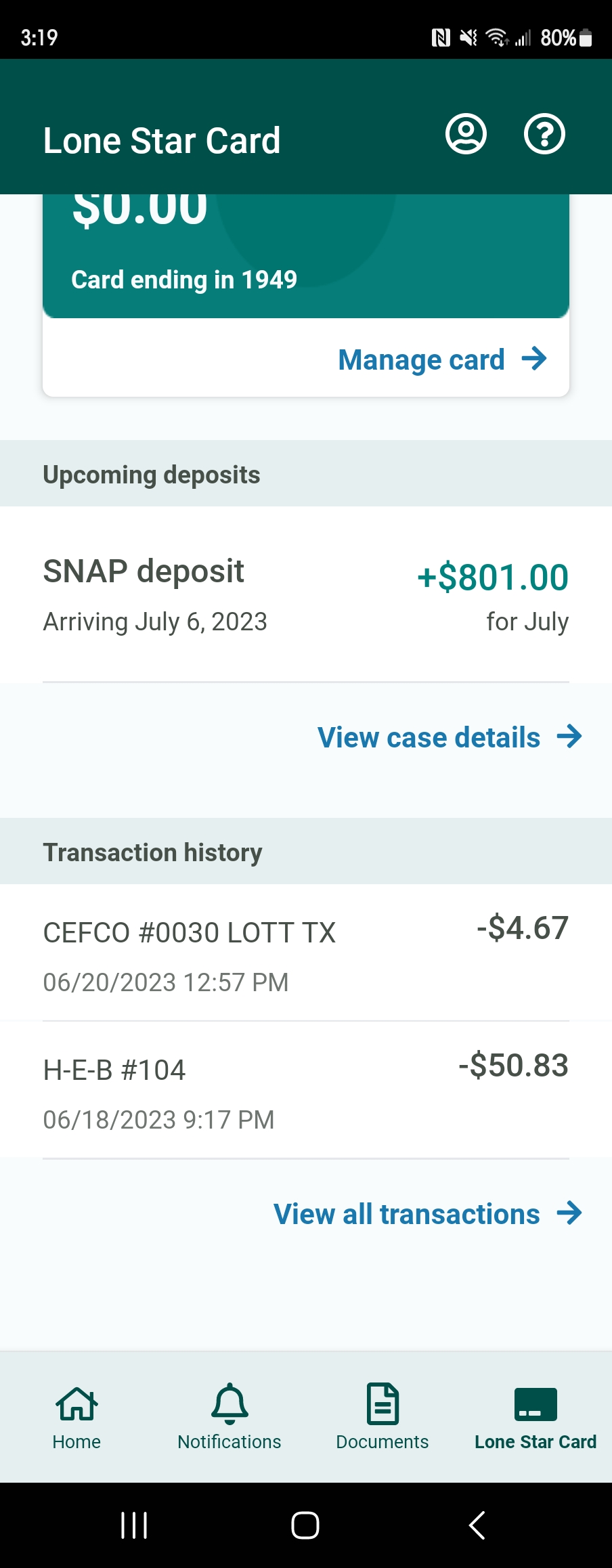
Task: Open the SNAP deposit entry
Action: point(306,594)
